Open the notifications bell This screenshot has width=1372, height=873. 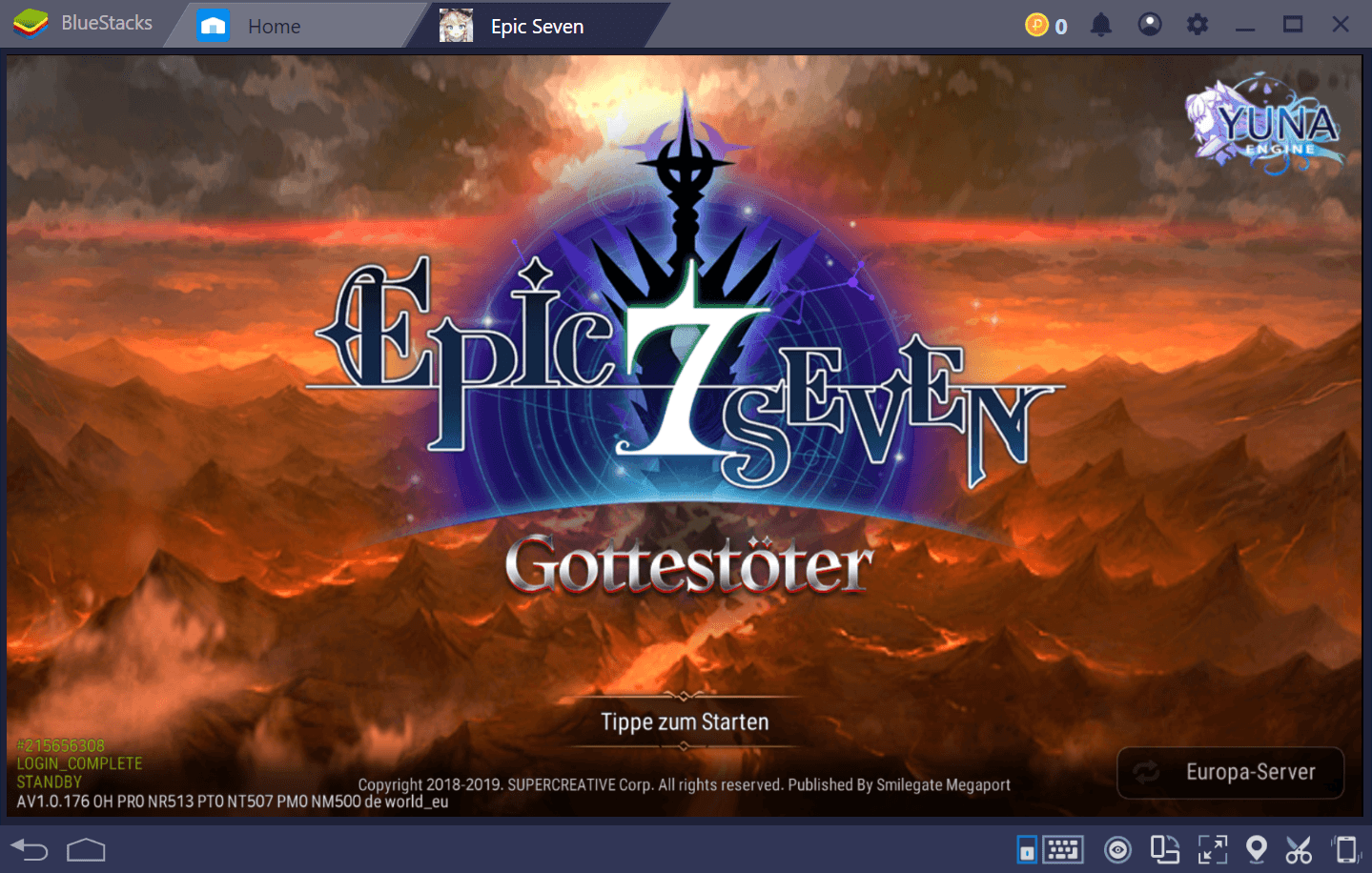click(1100, 25)
